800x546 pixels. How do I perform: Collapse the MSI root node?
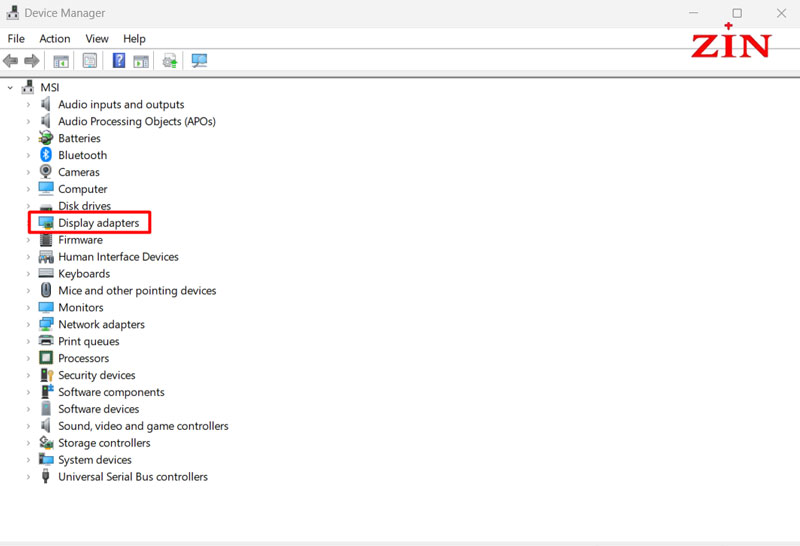[10, 88]
